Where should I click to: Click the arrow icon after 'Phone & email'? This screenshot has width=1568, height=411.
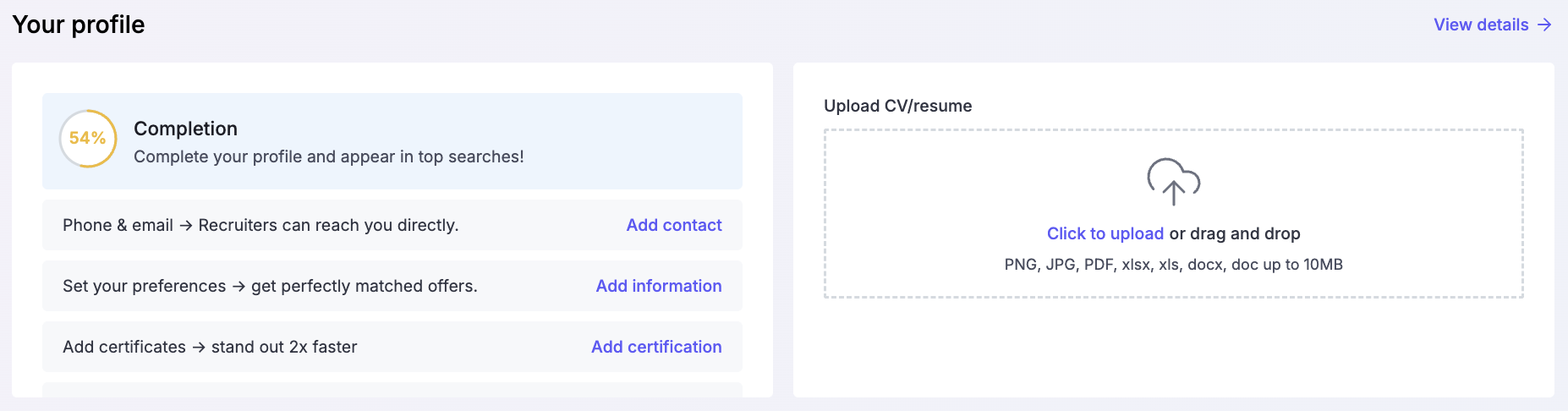point(186,226)
